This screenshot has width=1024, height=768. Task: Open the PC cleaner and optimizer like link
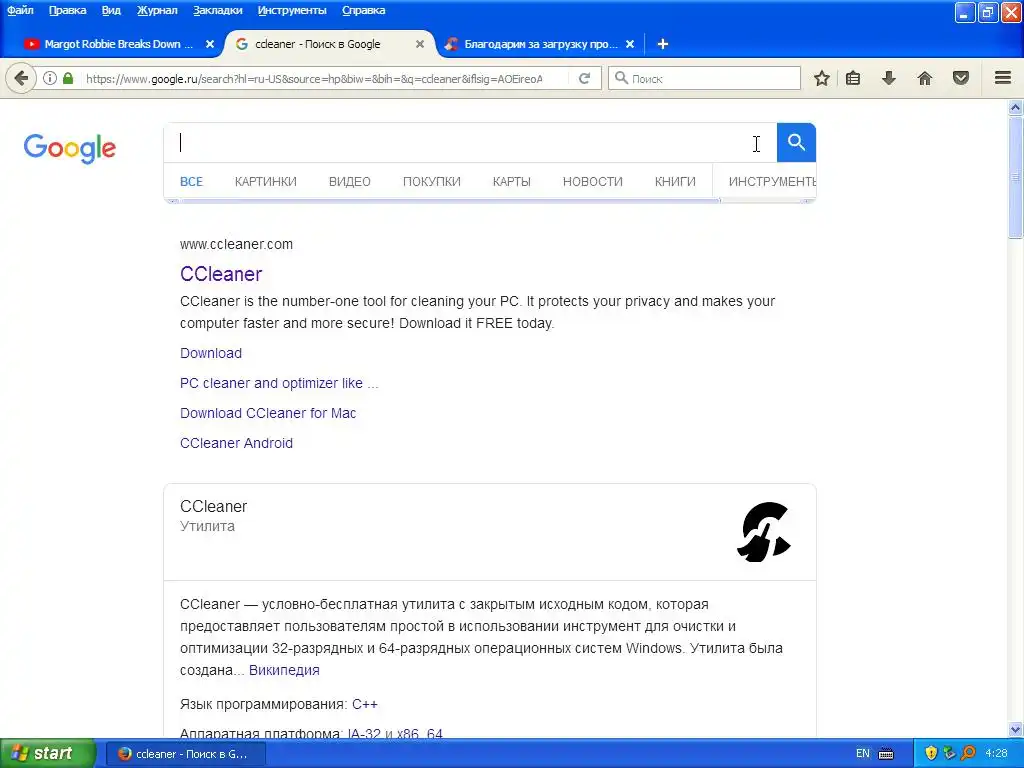279,383
